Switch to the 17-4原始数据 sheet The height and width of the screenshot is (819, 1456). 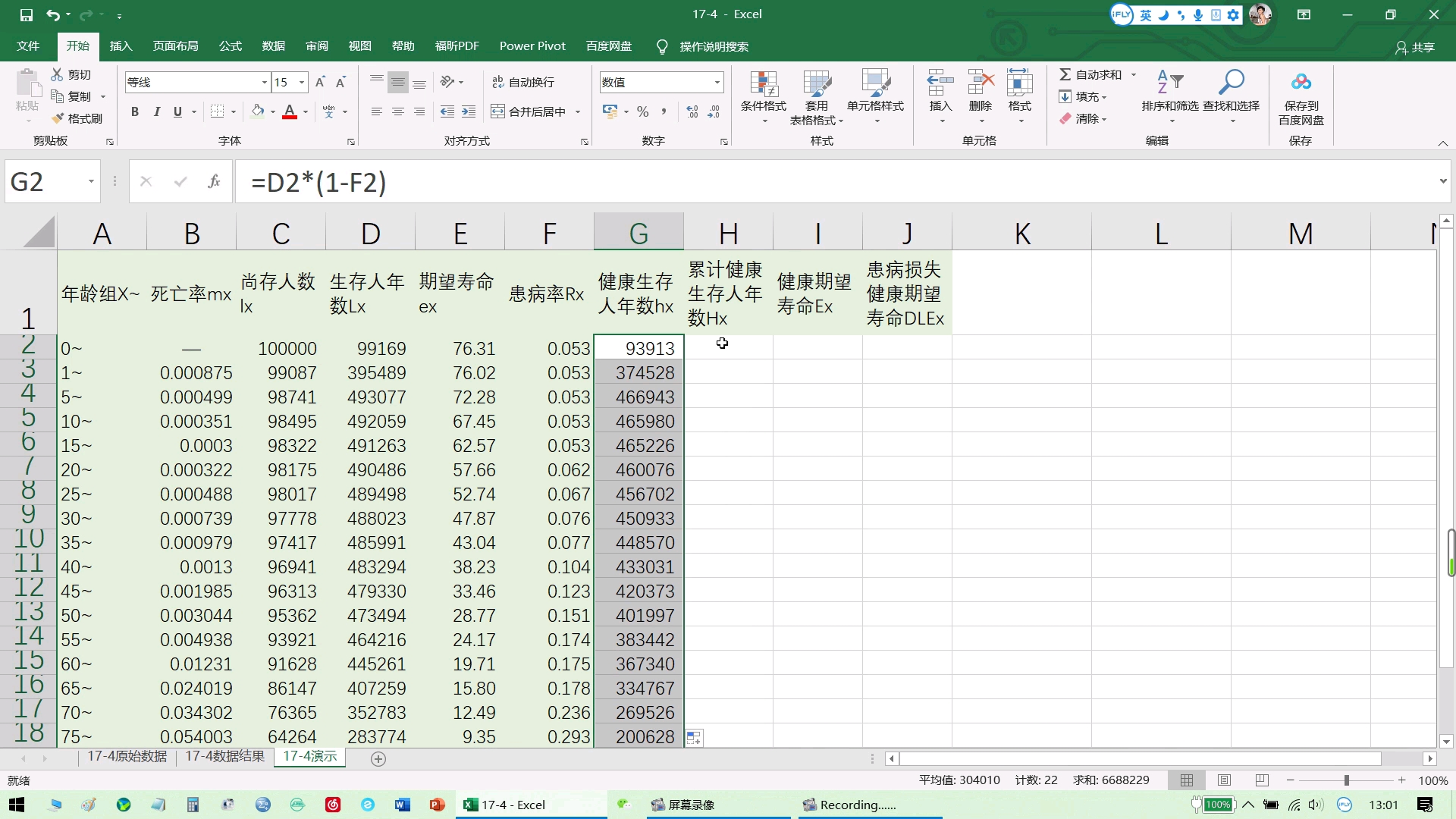(x=126, y=756)
